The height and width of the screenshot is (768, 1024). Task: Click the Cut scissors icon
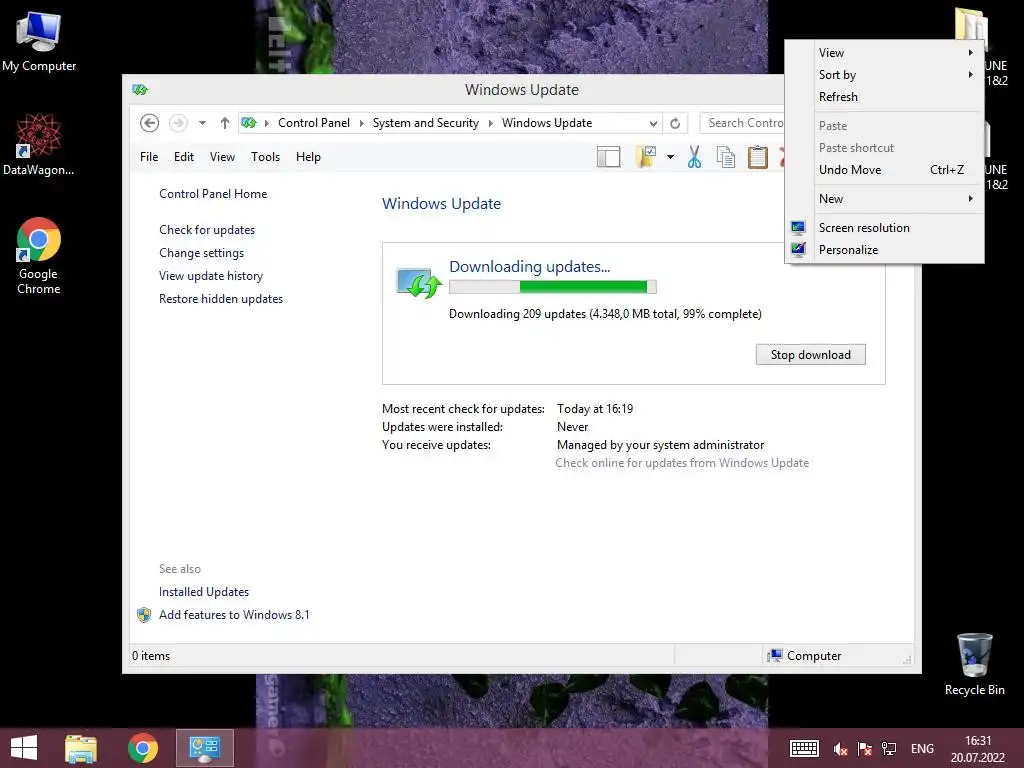click(x=694, y=157)
